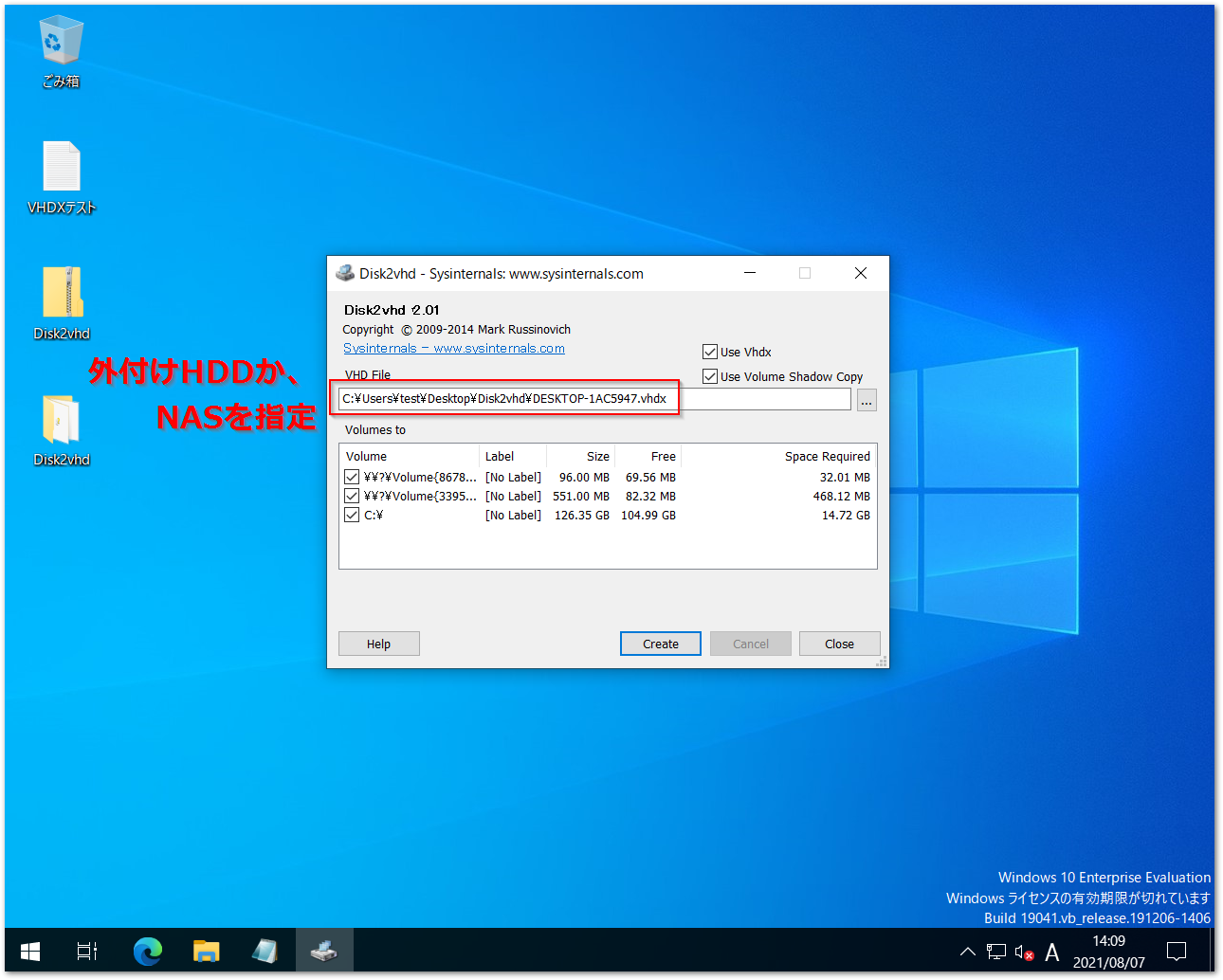The image size is (1223, 980).
Task: Click the browse (...) button for VHD file
Action: [867, 400]
